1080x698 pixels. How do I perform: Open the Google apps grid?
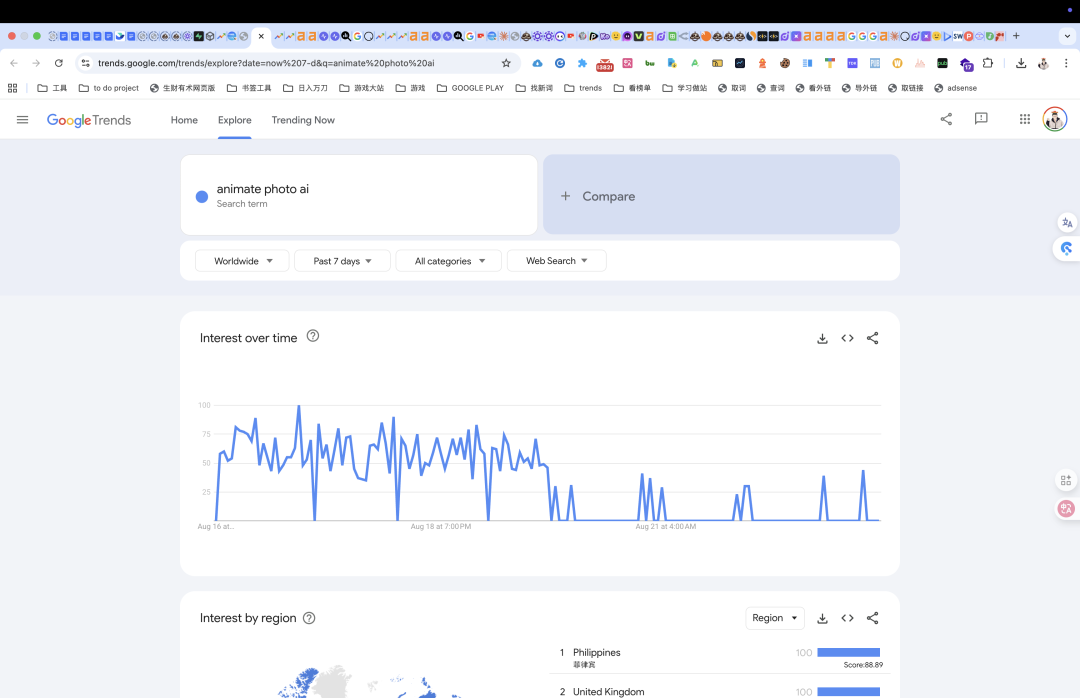pos(1025,119)
